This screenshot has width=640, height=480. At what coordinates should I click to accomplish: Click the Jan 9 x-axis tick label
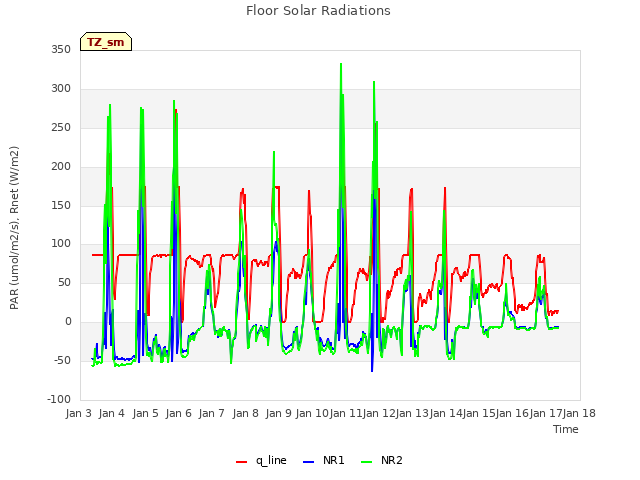click(279, 413)
